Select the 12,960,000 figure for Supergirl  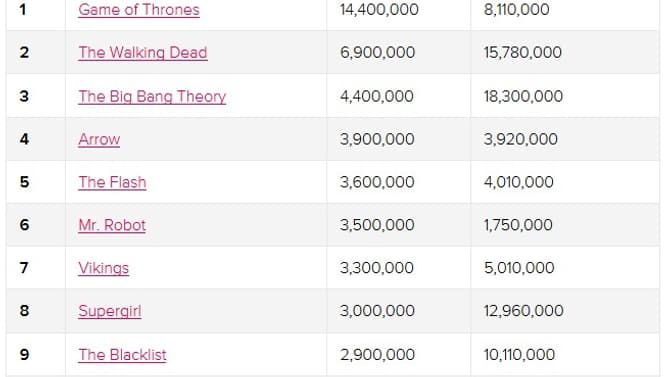point(523,311)
